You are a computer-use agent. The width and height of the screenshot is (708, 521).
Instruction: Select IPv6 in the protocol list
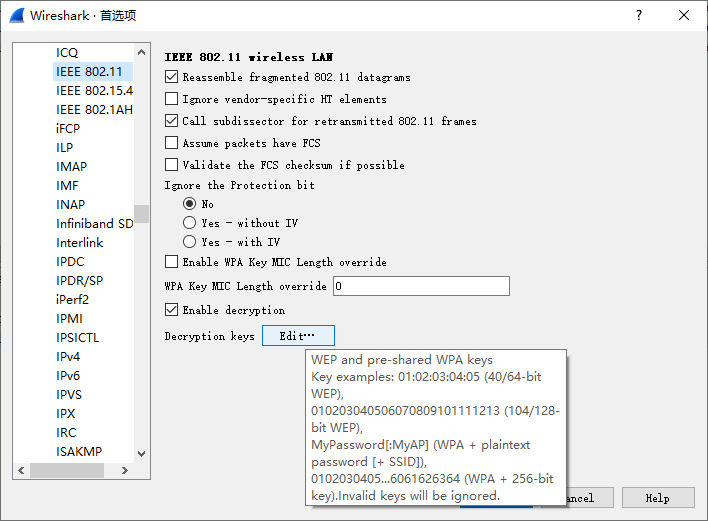(68, 375)
